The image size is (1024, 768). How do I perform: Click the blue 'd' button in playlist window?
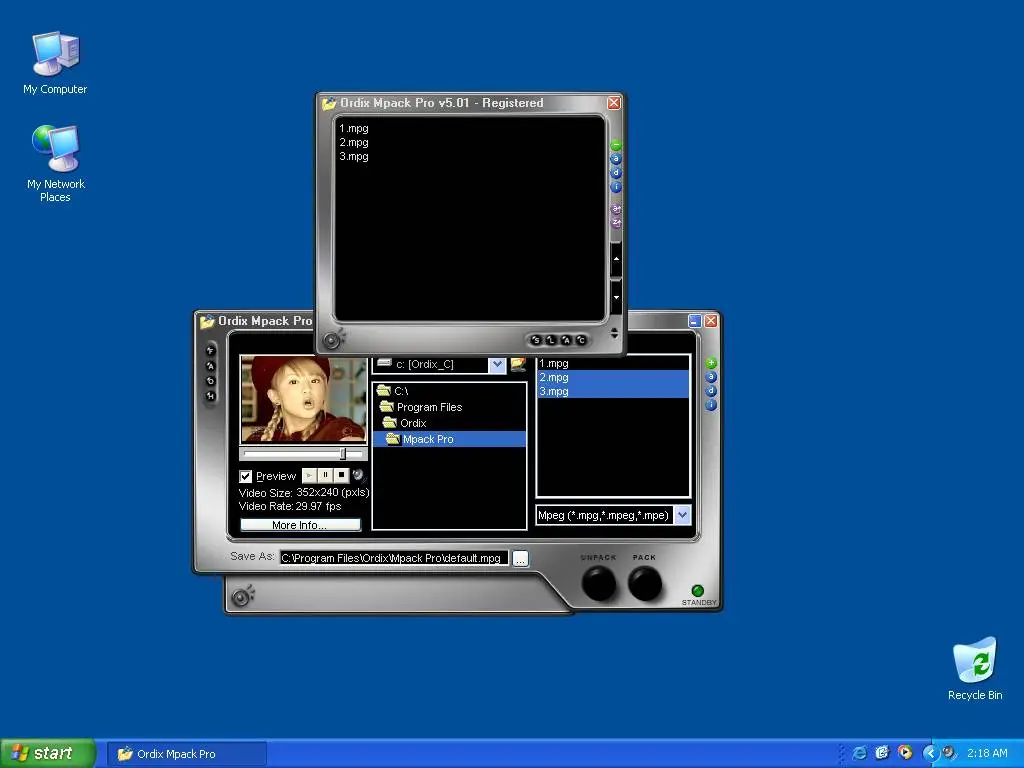click(x=615, y=173)
